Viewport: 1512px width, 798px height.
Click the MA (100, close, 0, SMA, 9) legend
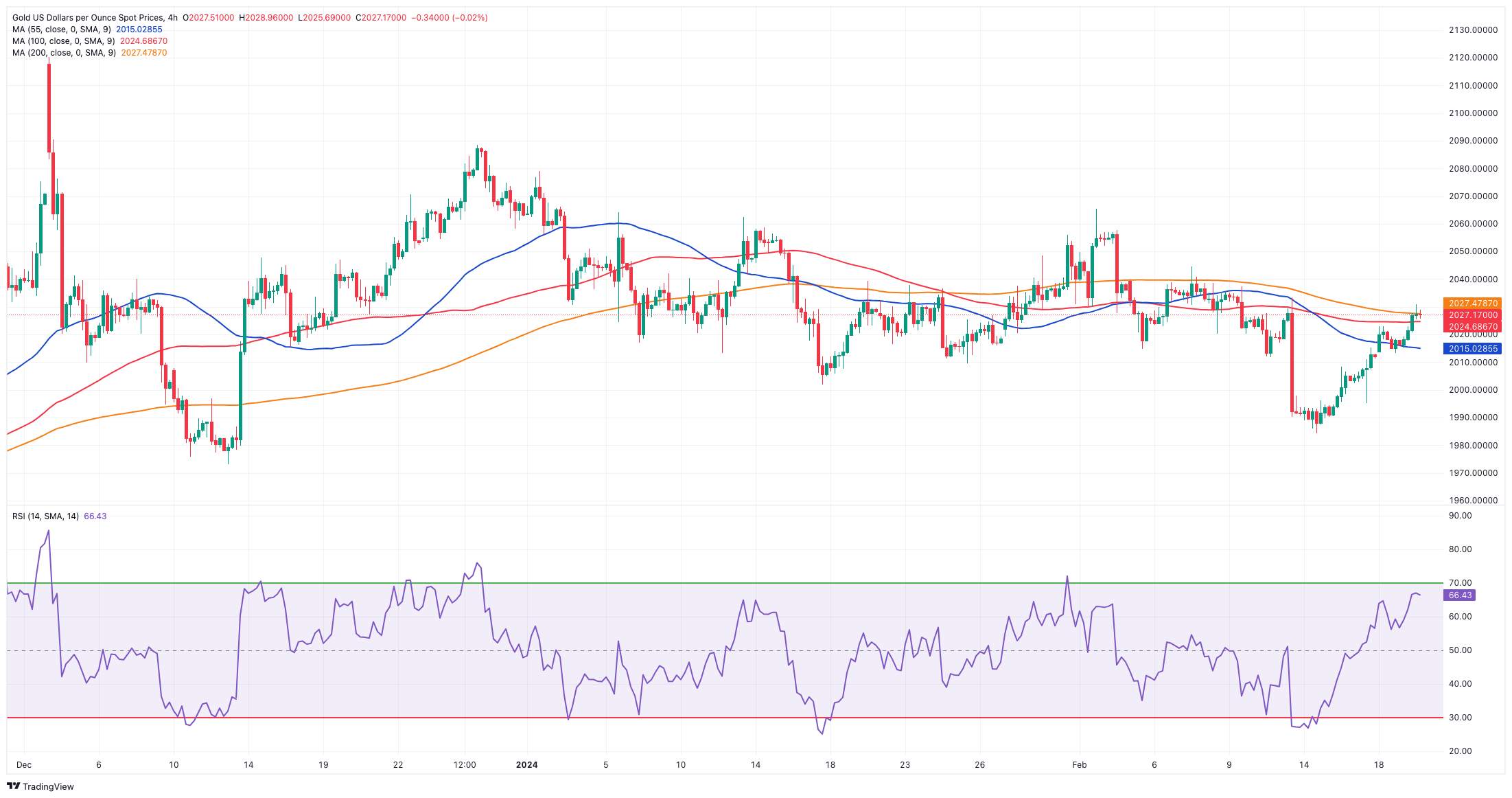(x=64, y=41)
